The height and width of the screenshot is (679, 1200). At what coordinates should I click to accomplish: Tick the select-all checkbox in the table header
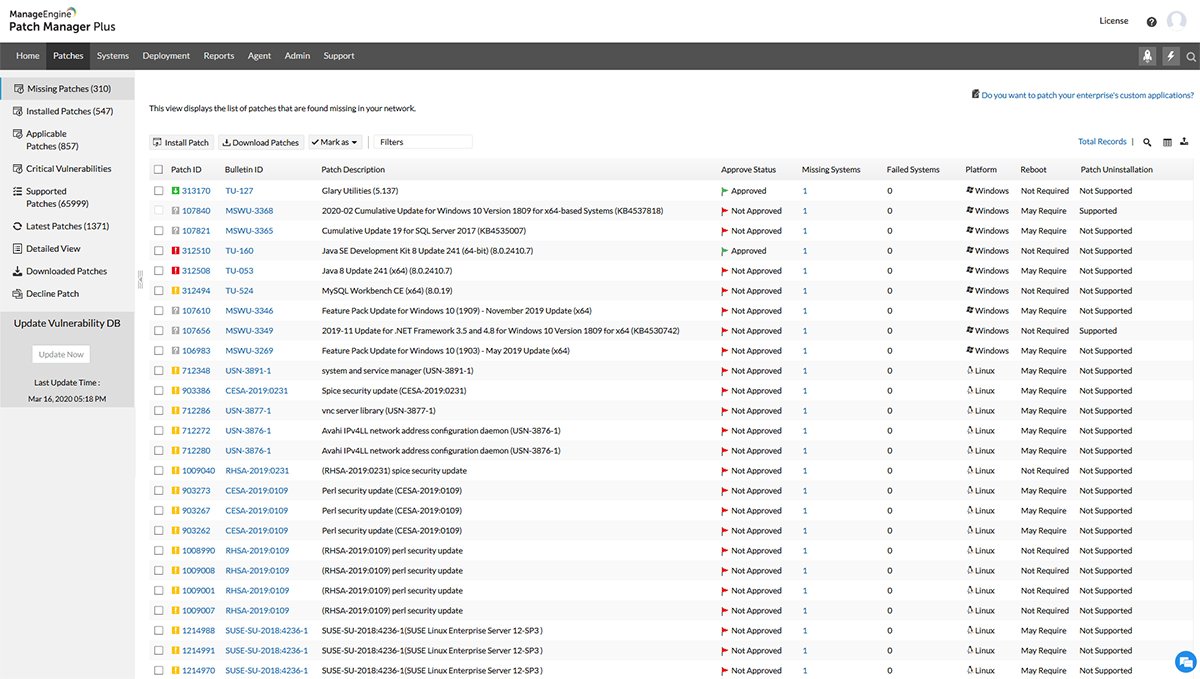click(158, 170)
